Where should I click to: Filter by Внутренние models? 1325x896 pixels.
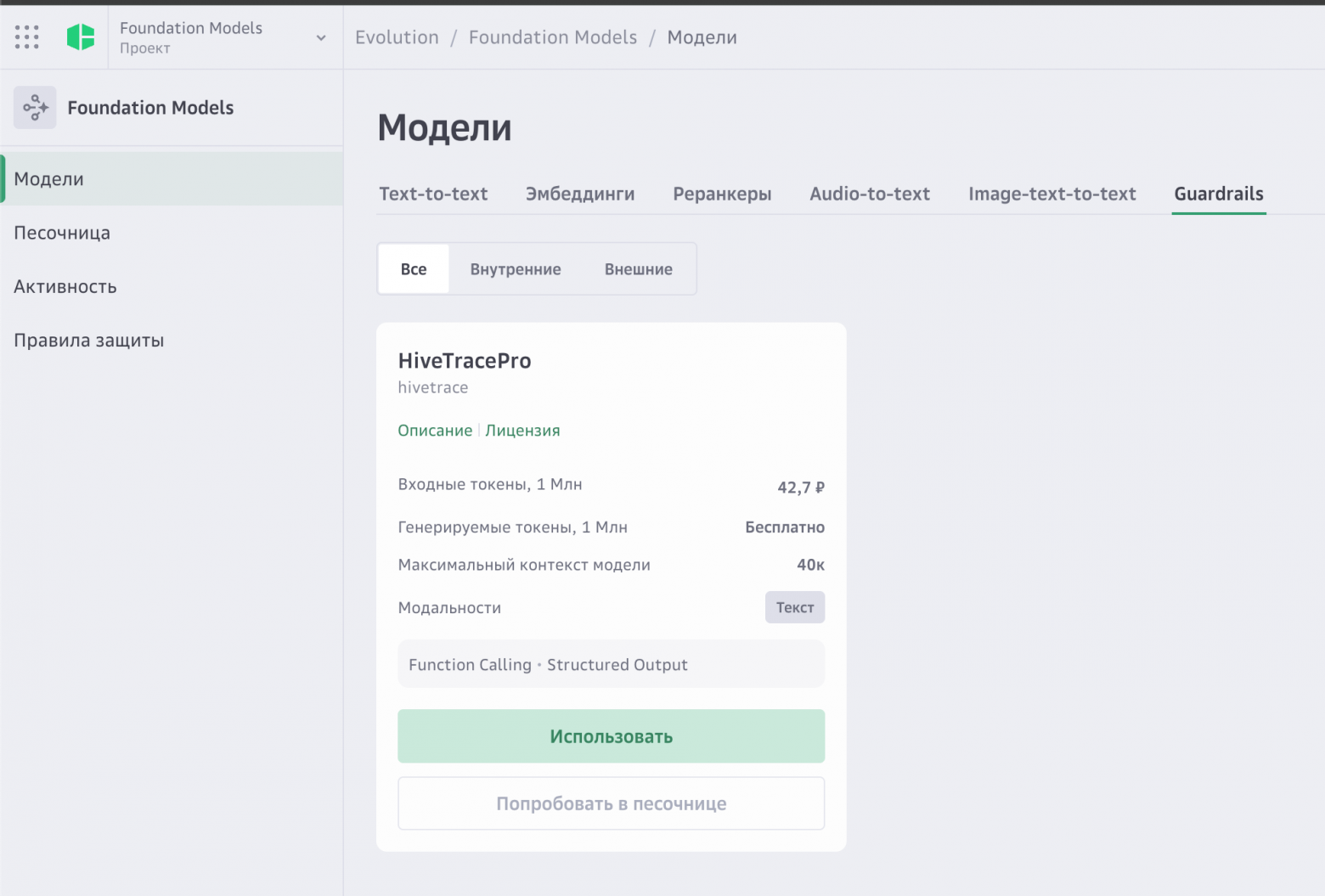click(x=516, y=269)
